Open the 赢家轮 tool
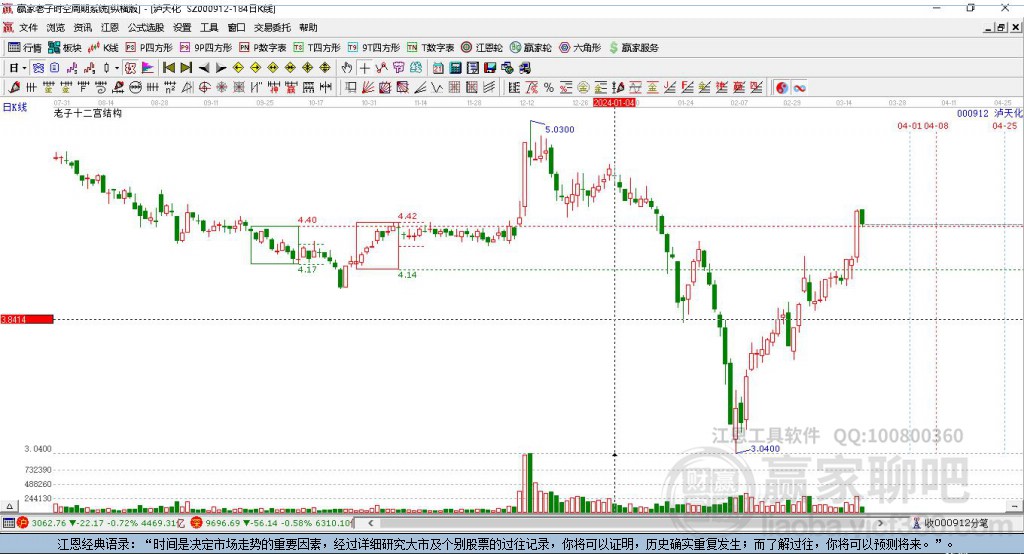 [x=531, y=48]
